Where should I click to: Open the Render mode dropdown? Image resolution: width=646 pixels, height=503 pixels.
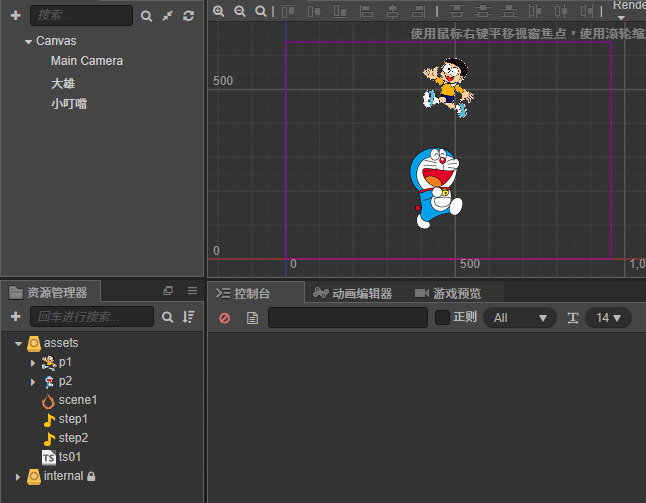tap(629, 10)
